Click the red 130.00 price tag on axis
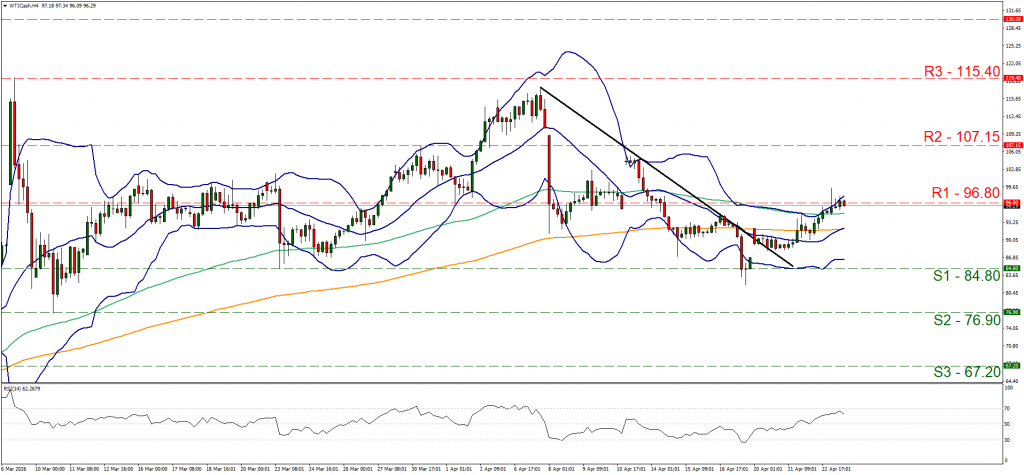The width and height of the screenshot is (1024, 475). pos(1010,20)
